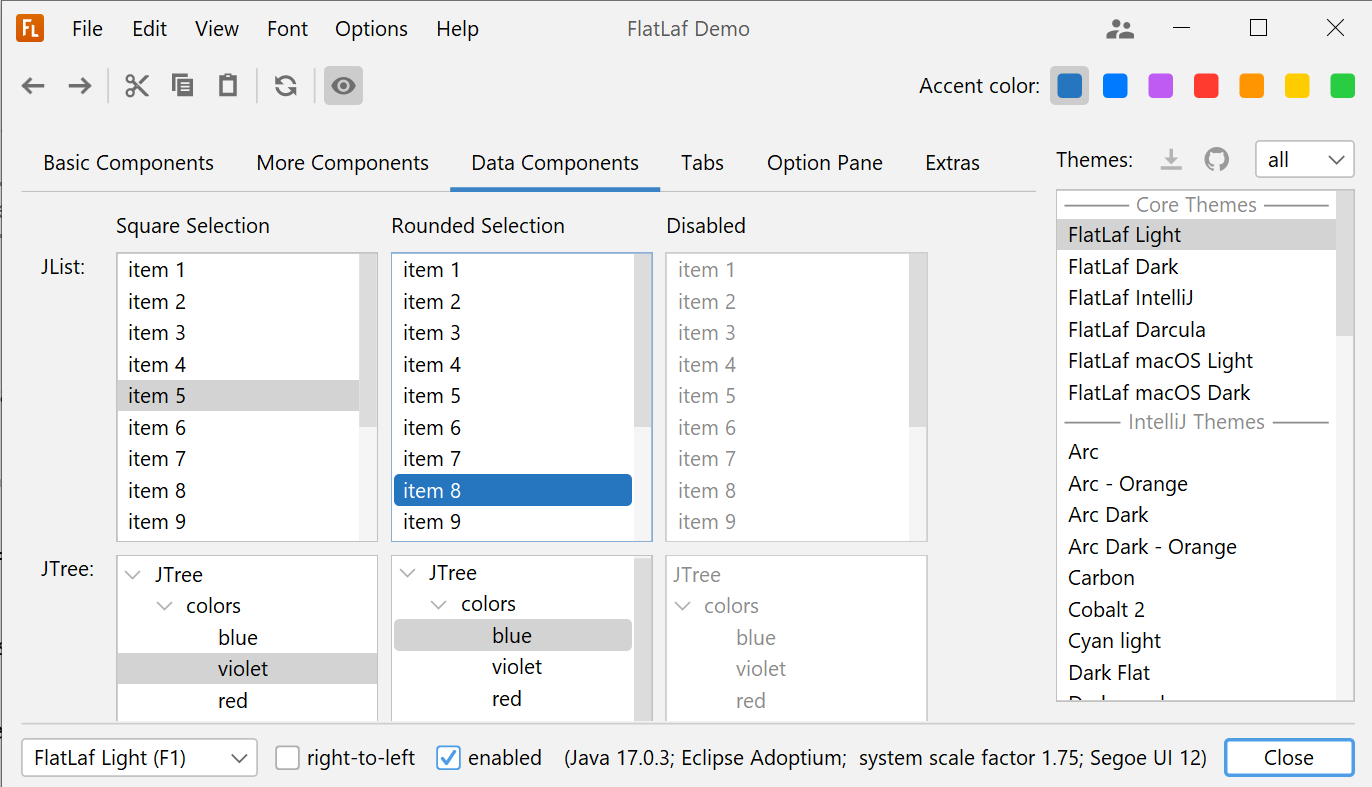Open the FlatLaf GitHub page via its icon

click(x=1216, y=159)
